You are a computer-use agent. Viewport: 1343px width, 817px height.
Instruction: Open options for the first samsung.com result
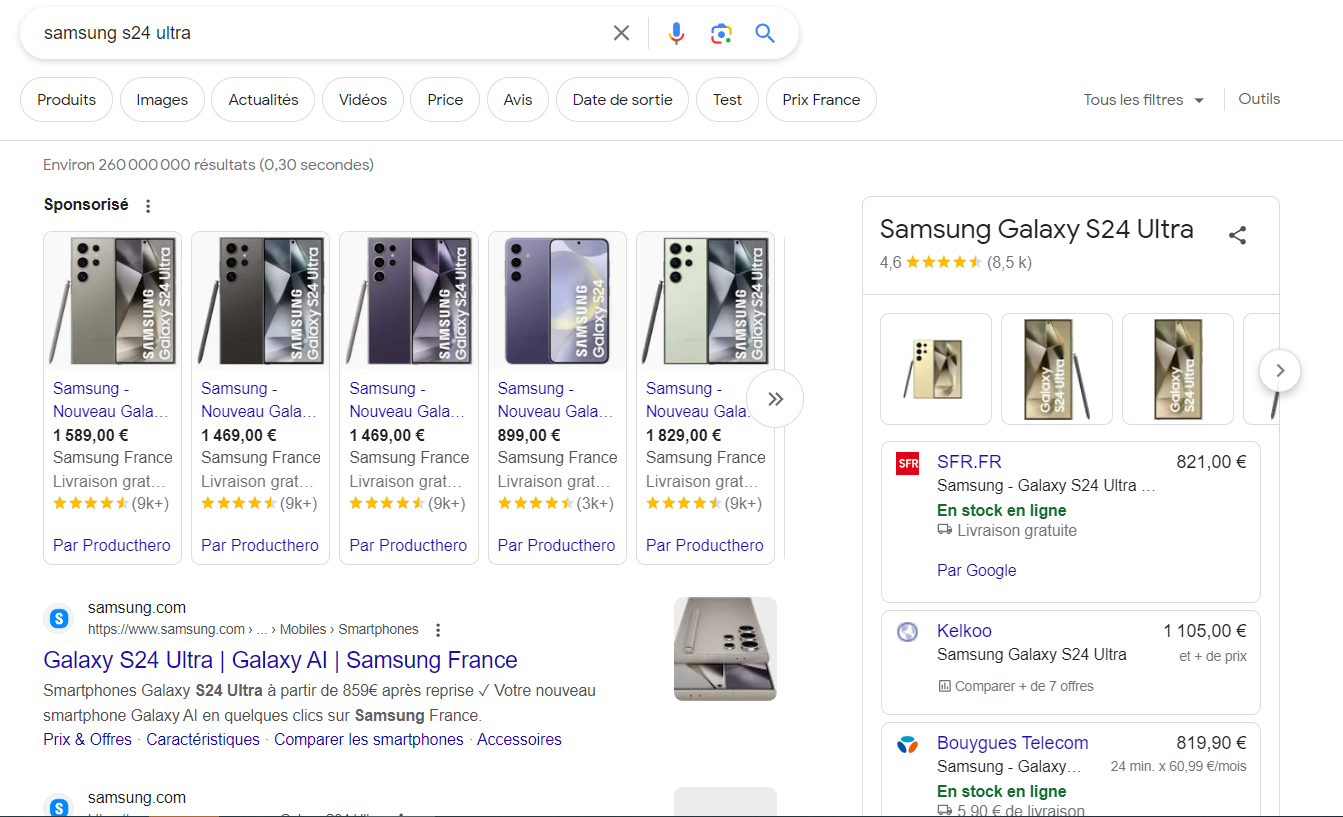click(438, 630)
